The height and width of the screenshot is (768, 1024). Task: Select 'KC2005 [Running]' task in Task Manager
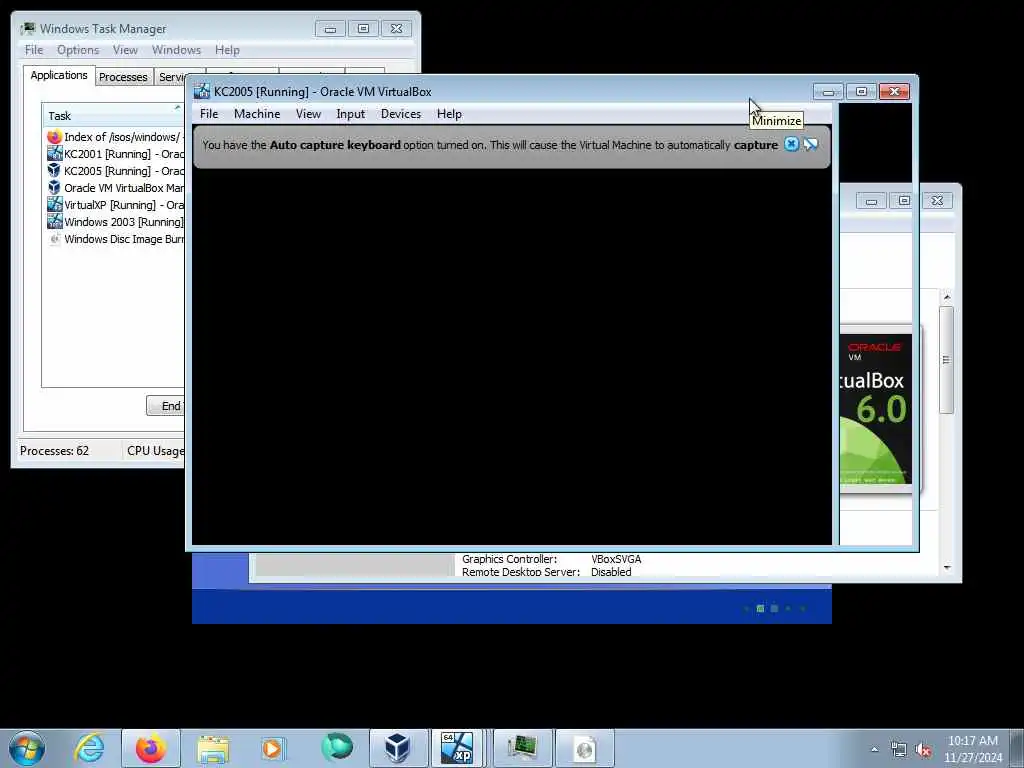tap(115, 171)
